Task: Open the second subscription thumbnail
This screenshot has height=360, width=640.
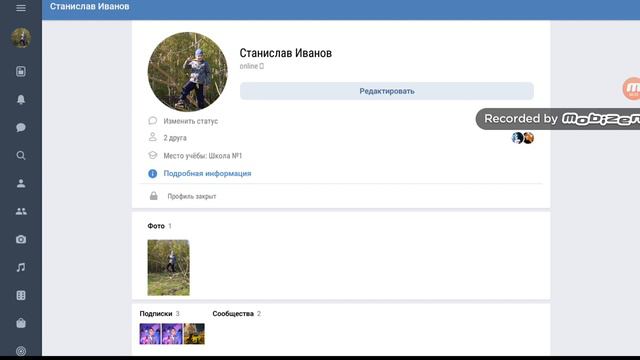Action: point(172,334)
